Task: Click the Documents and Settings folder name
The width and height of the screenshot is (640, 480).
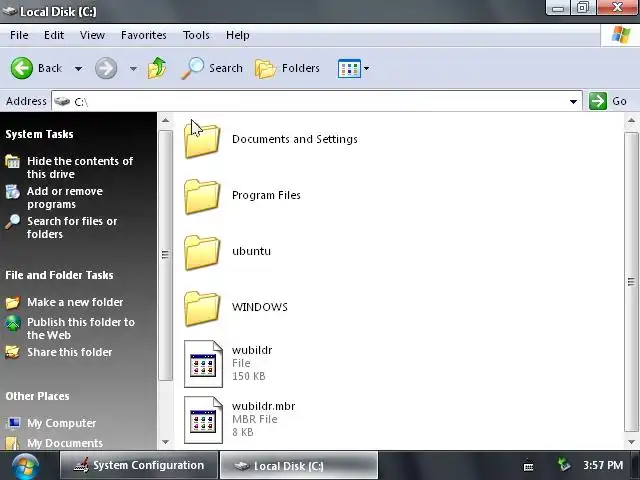Action: click(x=295, y=139)
